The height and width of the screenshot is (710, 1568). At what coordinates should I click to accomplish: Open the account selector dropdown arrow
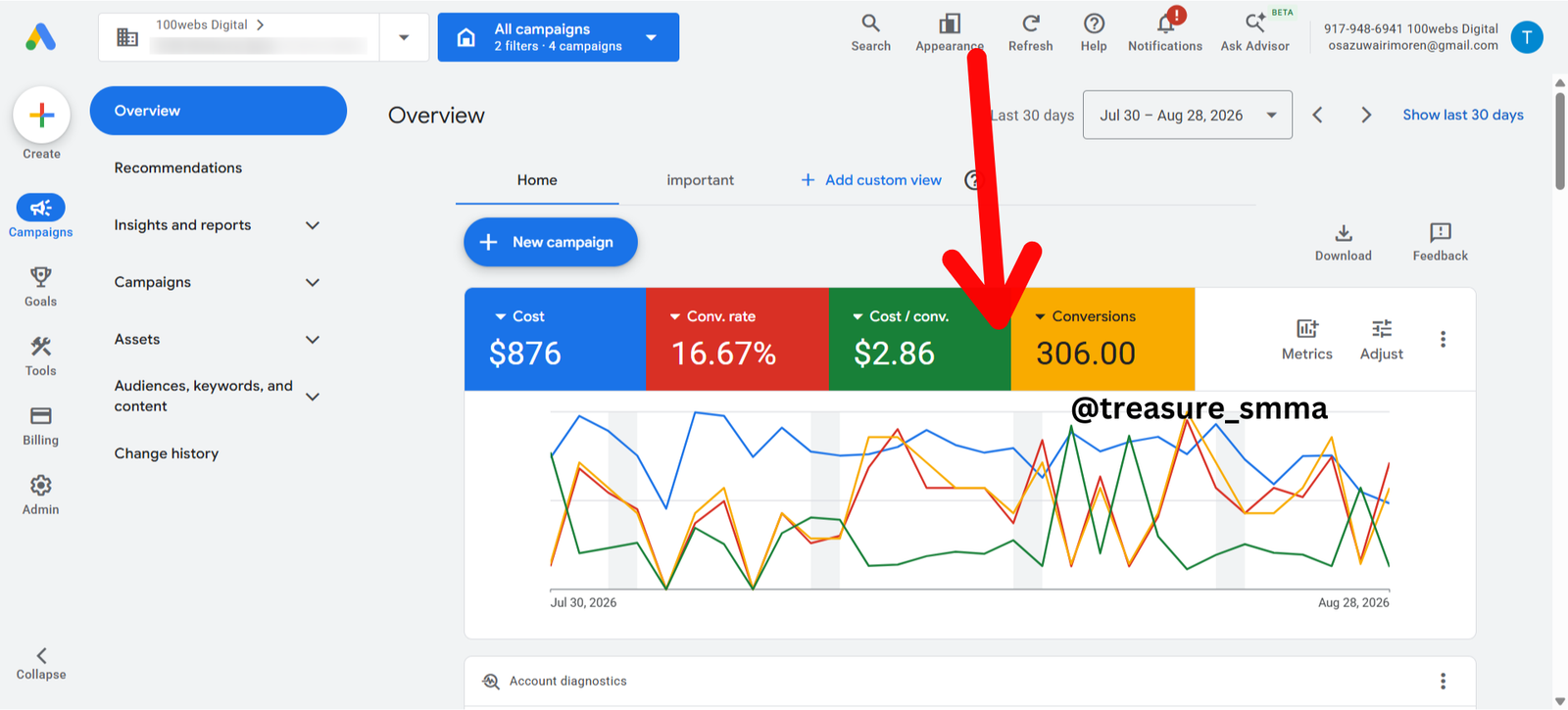click(x=404, y=37)
